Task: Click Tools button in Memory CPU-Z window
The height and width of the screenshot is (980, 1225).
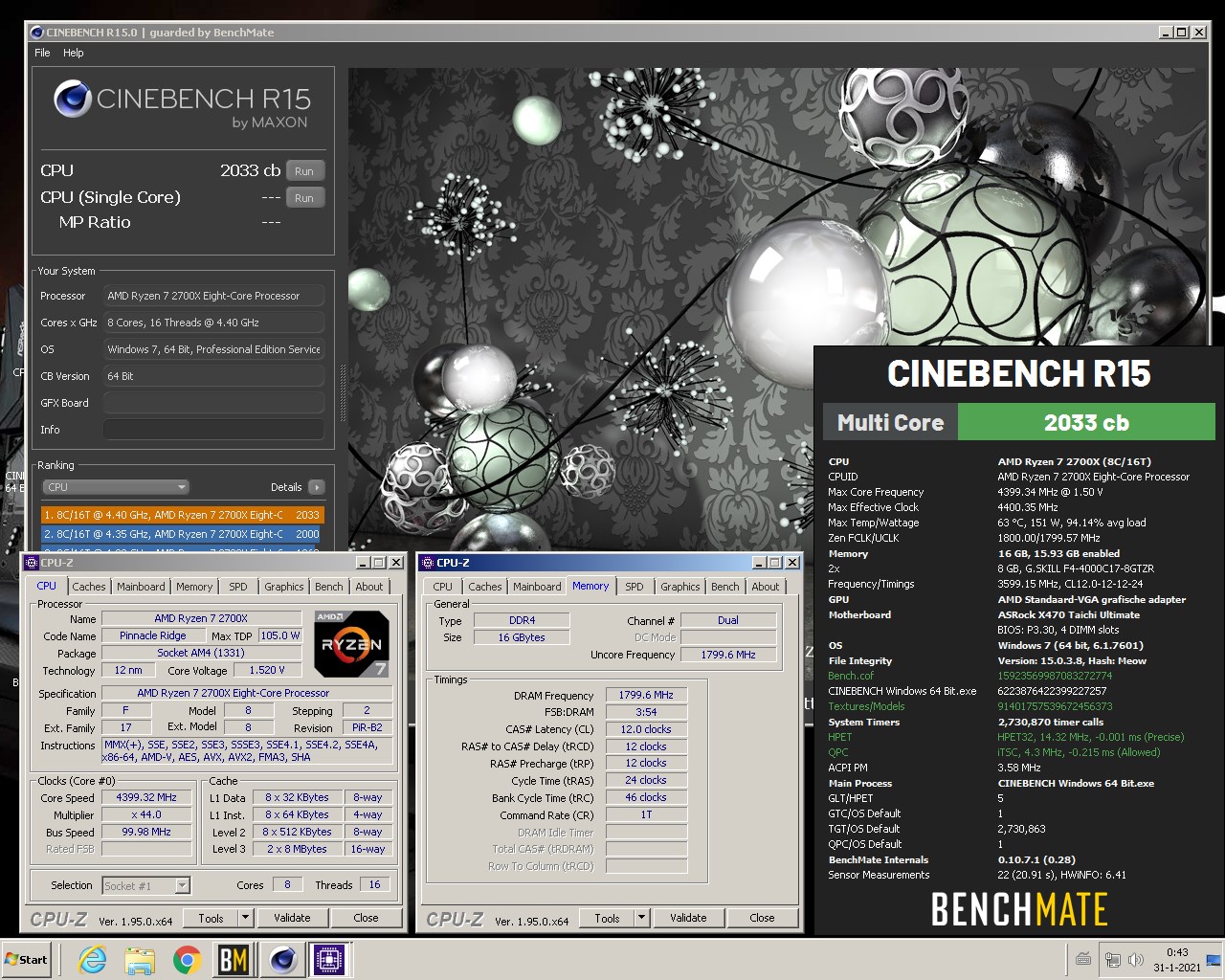Action: coord(607,918)
